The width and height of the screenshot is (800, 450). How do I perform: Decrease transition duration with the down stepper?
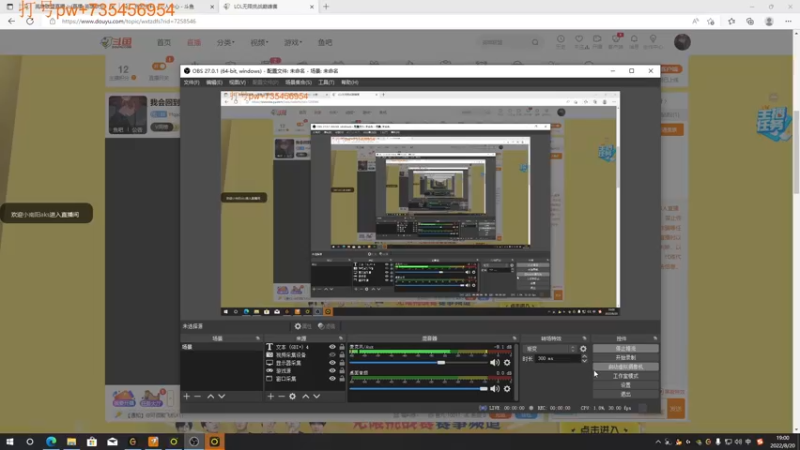point(584,361)
